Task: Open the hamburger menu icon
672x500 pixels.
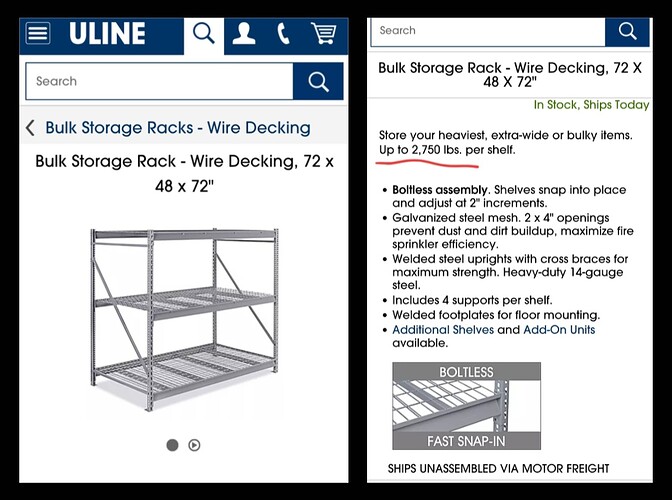Action: [x=38, y=33]
